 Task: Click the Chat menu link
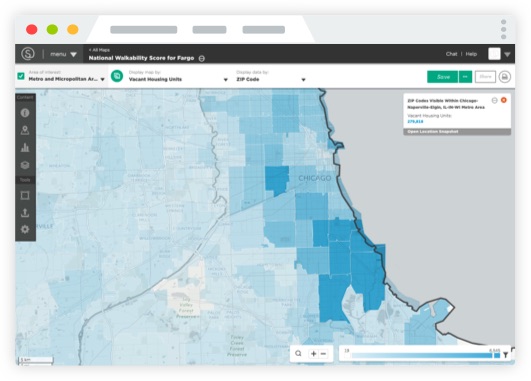click(x=451, y=54)
